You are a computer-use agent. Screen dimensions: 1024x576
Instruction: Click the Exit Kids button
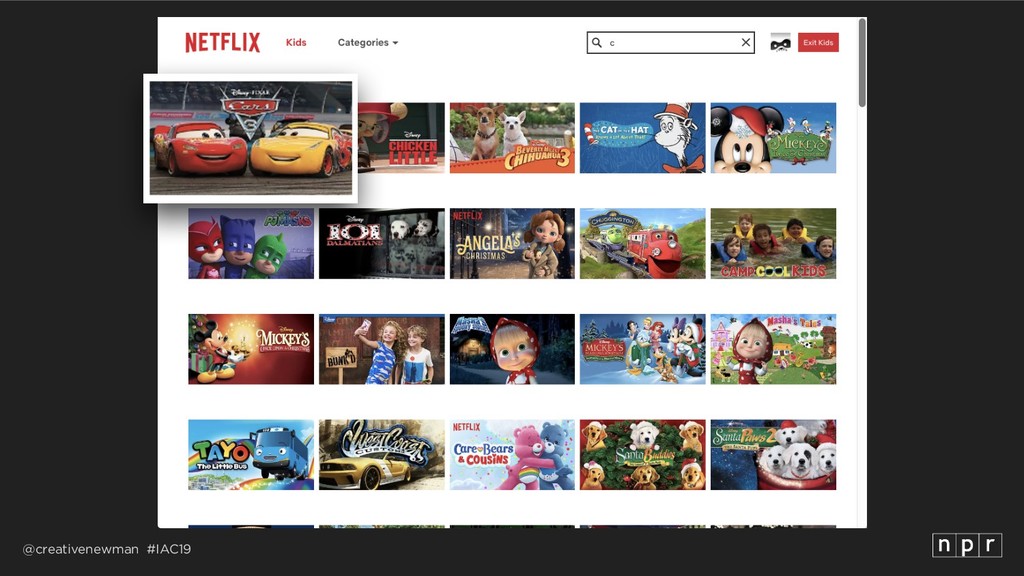tap(818, 42)
